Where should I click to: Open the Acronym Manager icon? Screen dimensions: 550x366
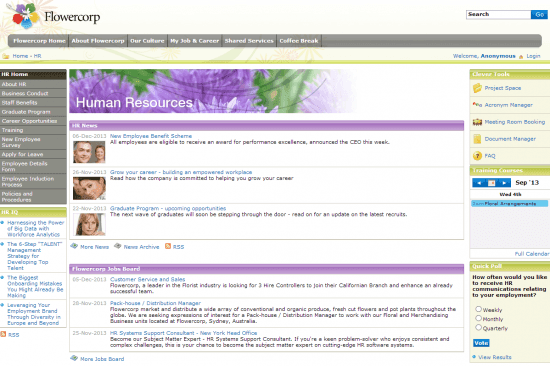(x=477, y=105)
